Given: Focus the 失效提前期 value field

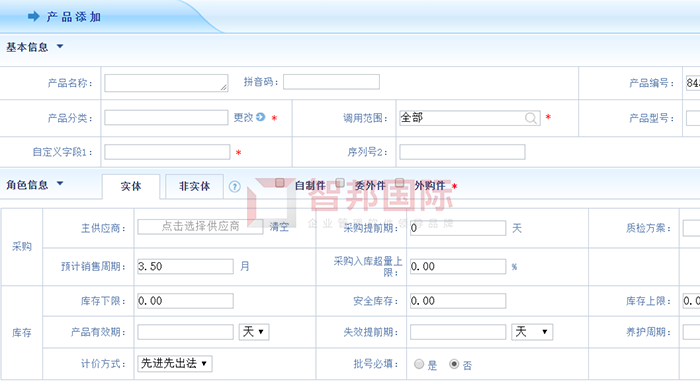Looking at the screenshot, I should coord(458,332).
